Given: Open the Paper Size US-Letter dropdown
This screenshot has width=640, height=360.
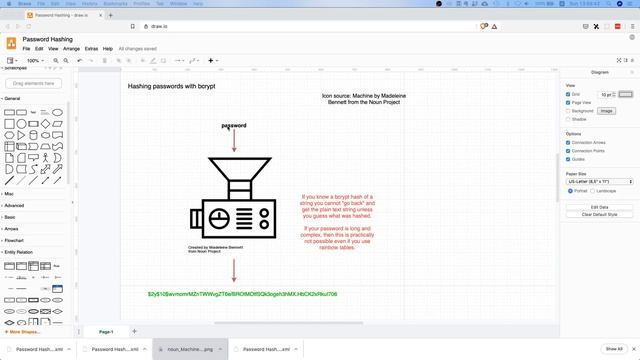Looking at the screenshot, I should point(599,182).
